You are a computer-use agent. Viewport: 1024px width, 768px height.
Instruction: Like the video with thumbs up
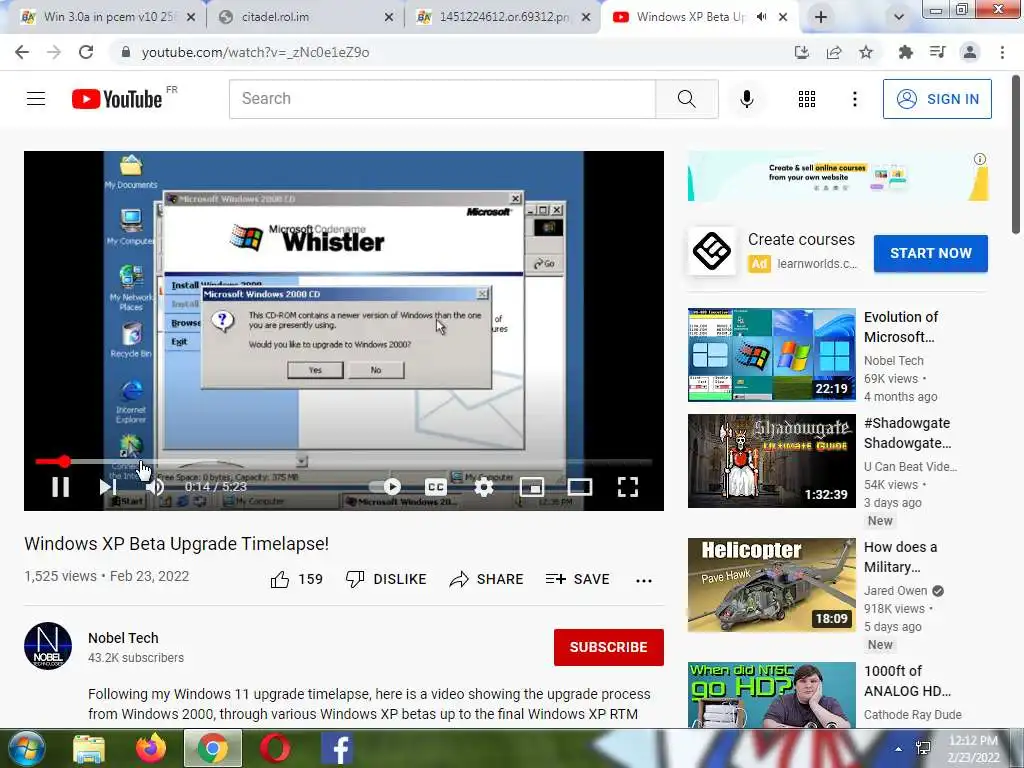tap(296, 579)
